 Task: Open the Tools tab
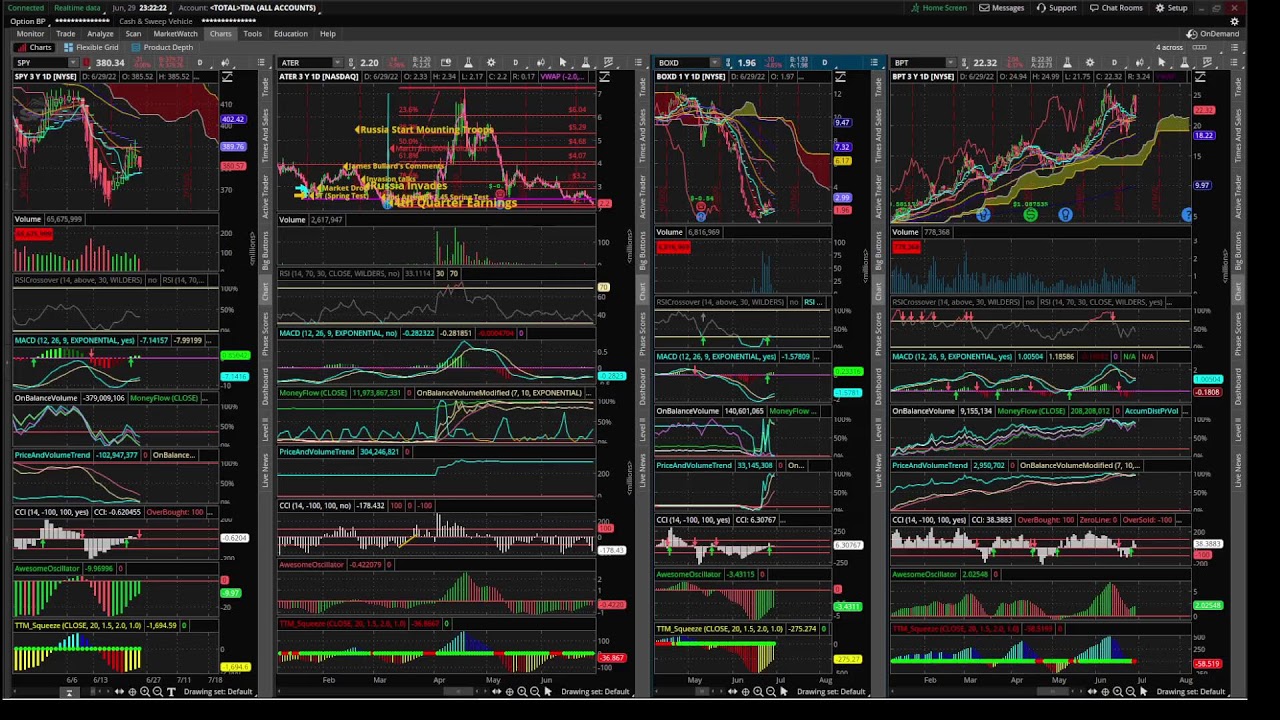(x=252, y=34)
